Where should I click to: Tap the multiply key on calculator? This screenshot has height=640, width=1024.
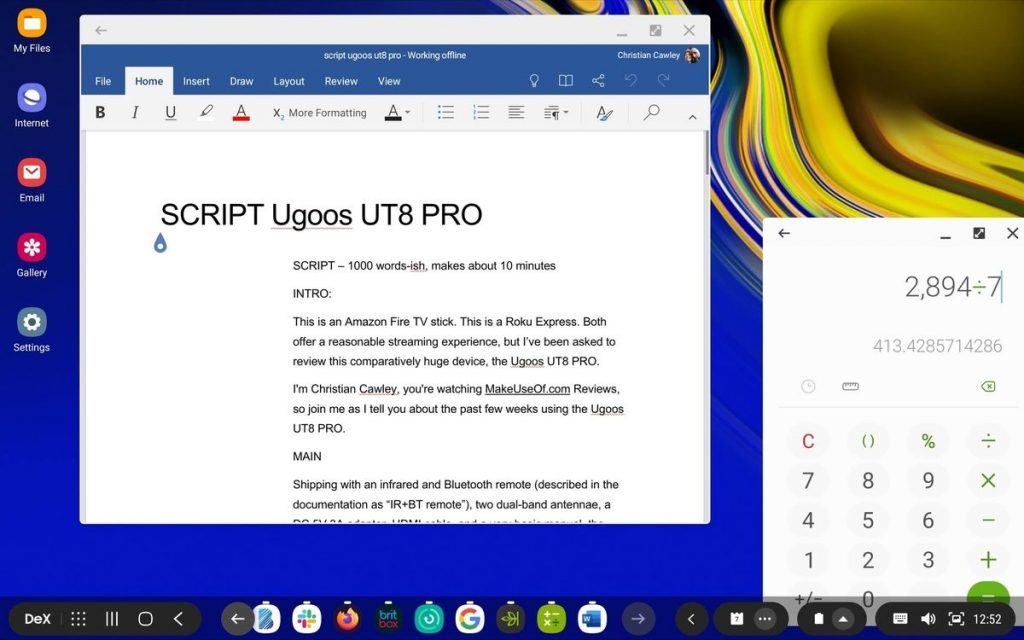[x=988, y=481]
